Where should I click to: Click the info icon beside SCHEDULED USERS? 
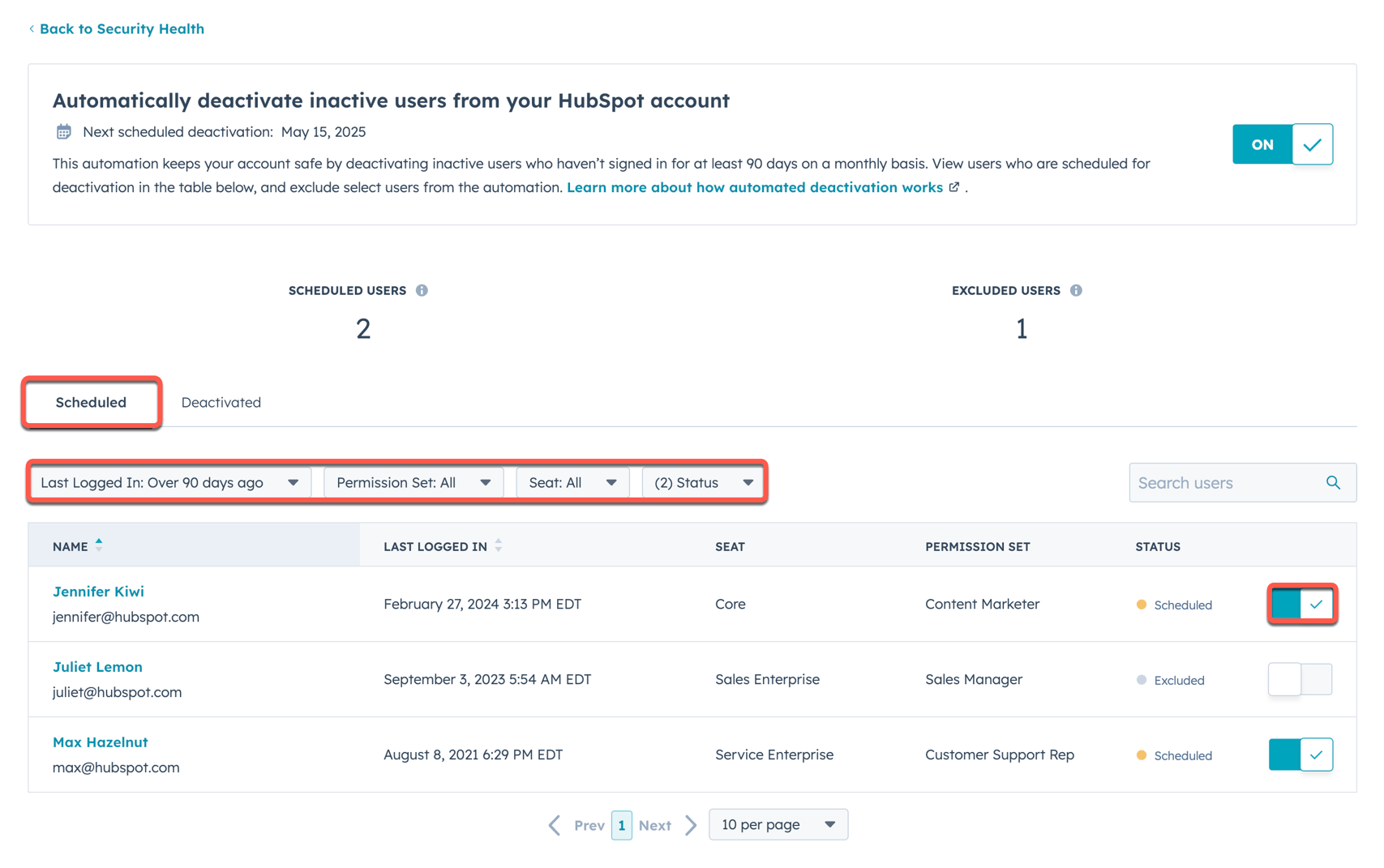tap(422, 290)
